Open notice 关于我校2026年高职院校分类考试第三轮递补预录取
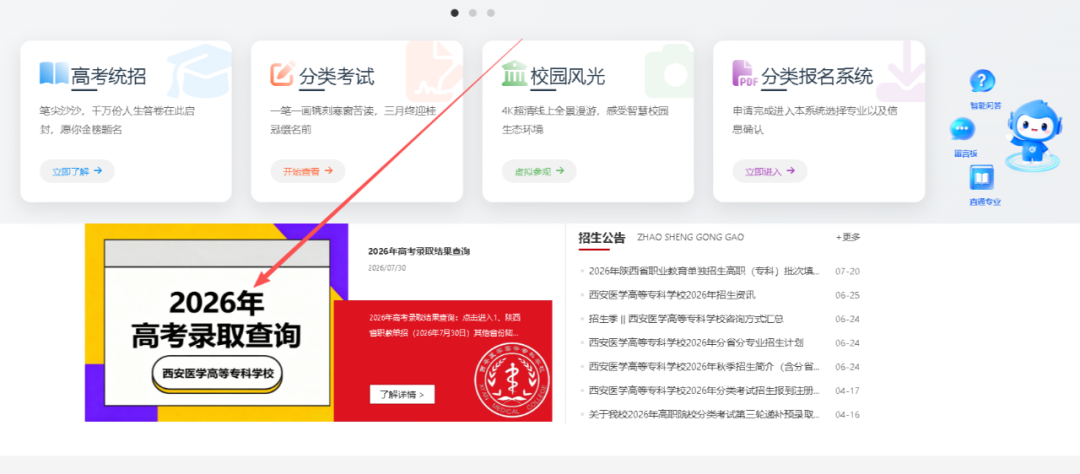 [705, 415]
